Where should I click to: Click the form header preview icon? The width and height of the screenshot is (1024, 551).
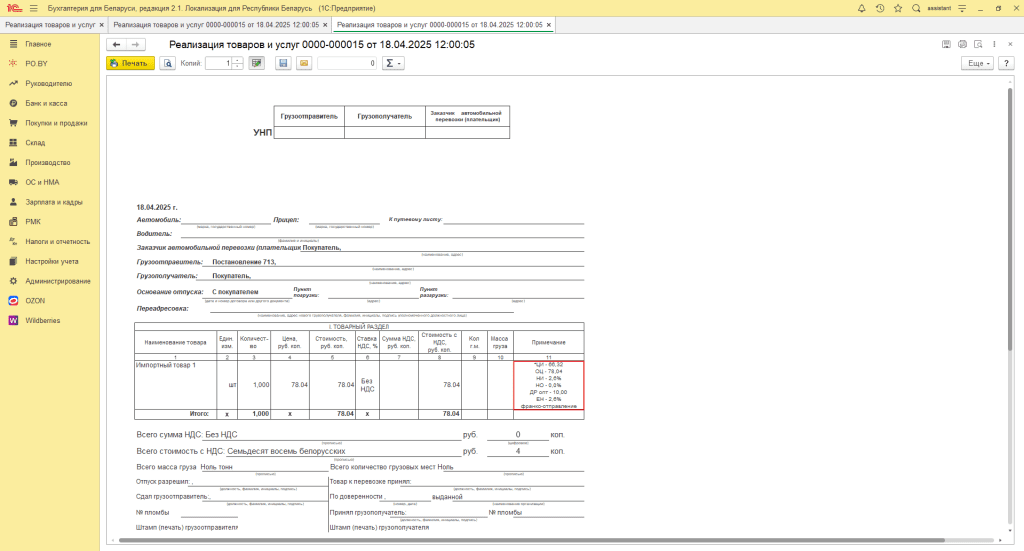pyautogui.click(x=978, y=44)
